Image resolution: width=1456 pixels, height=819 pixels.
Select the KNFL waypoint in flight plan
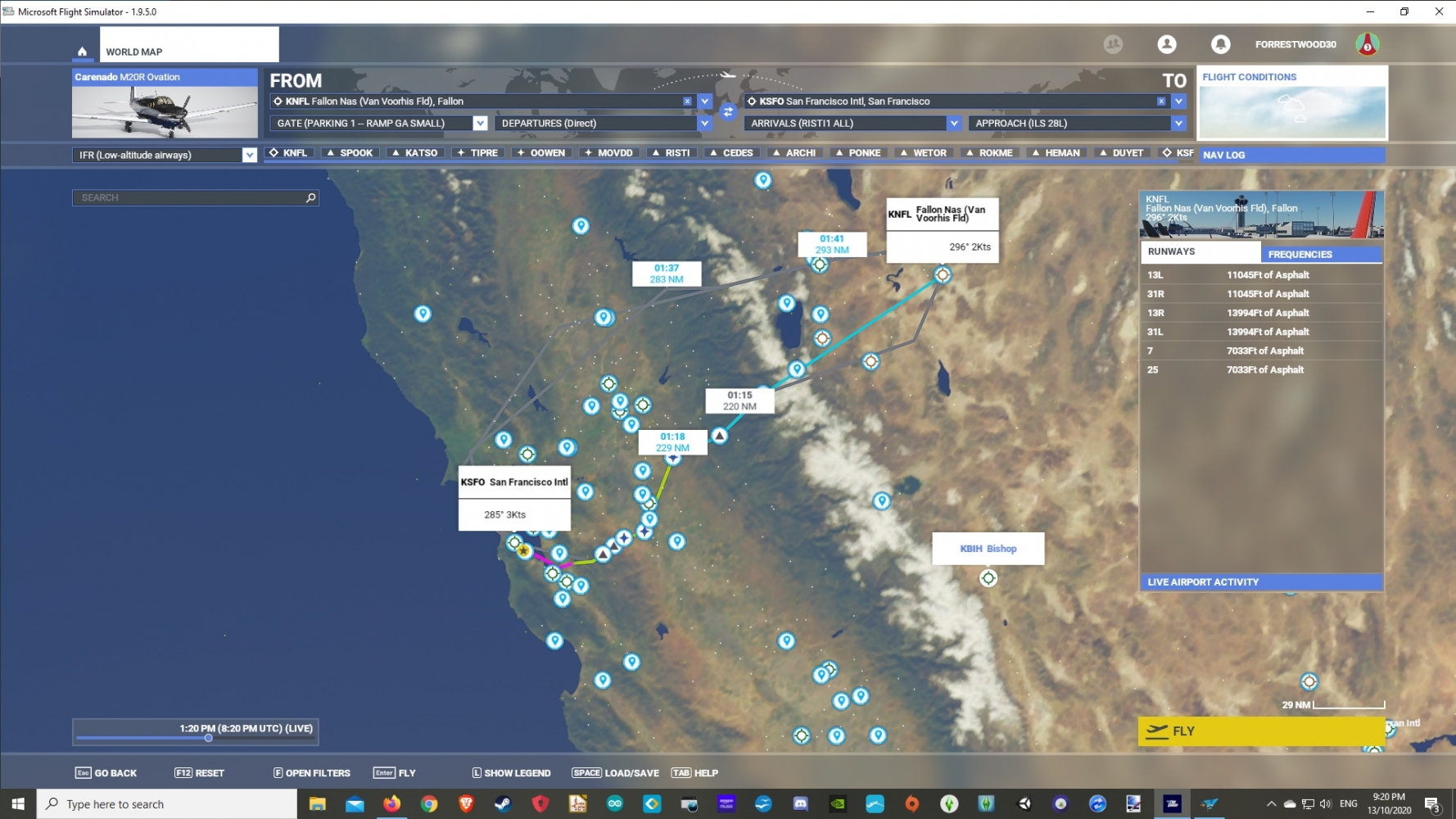tap(288, 153)
